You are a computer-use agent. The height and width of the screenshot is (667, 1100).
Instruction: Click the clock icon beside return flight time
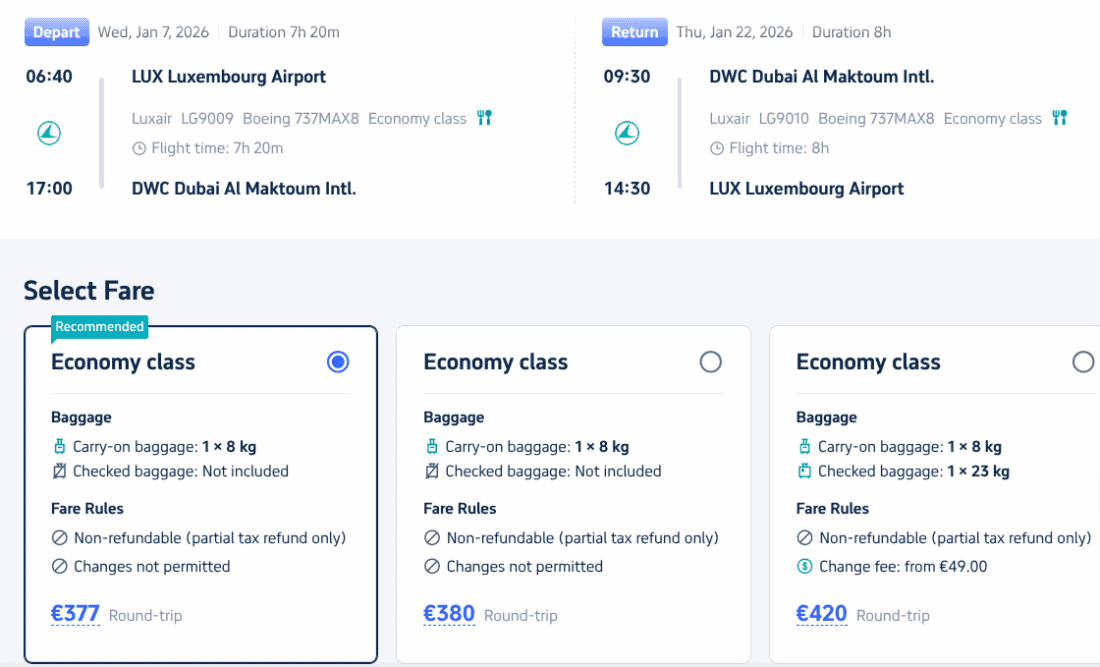point(717,148)
